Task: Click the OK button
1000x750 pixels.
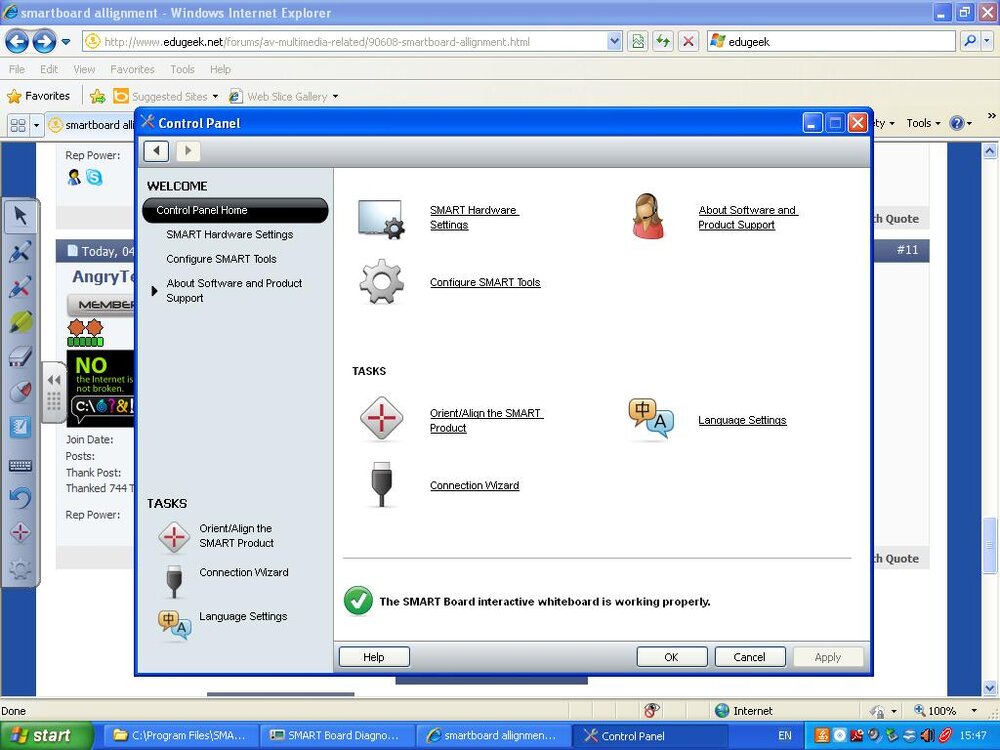Action: (672, 657)
